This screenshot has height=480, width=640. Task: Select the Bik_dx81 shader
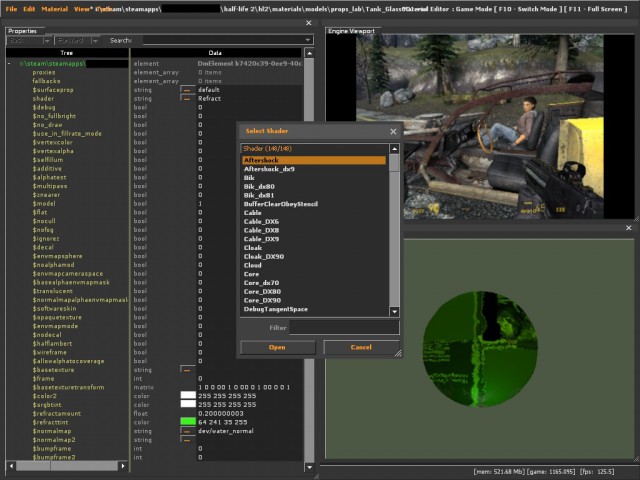[313, 196]
